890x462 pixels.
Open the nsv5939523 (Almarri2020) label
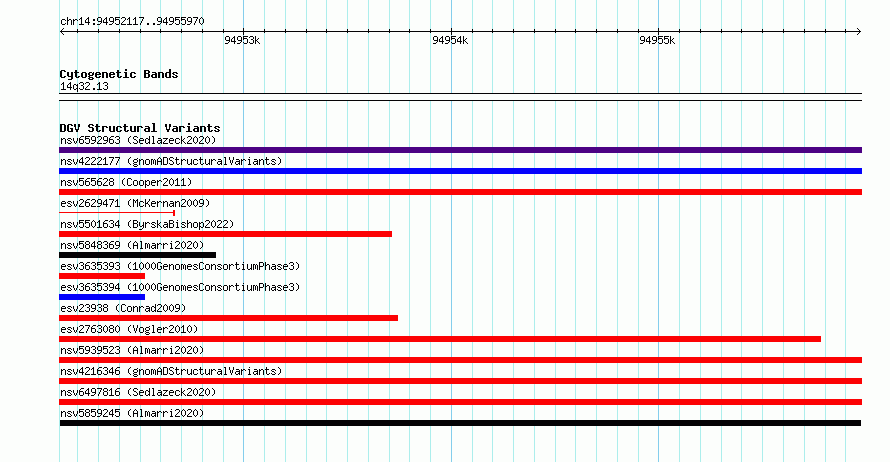click(132, 350)
